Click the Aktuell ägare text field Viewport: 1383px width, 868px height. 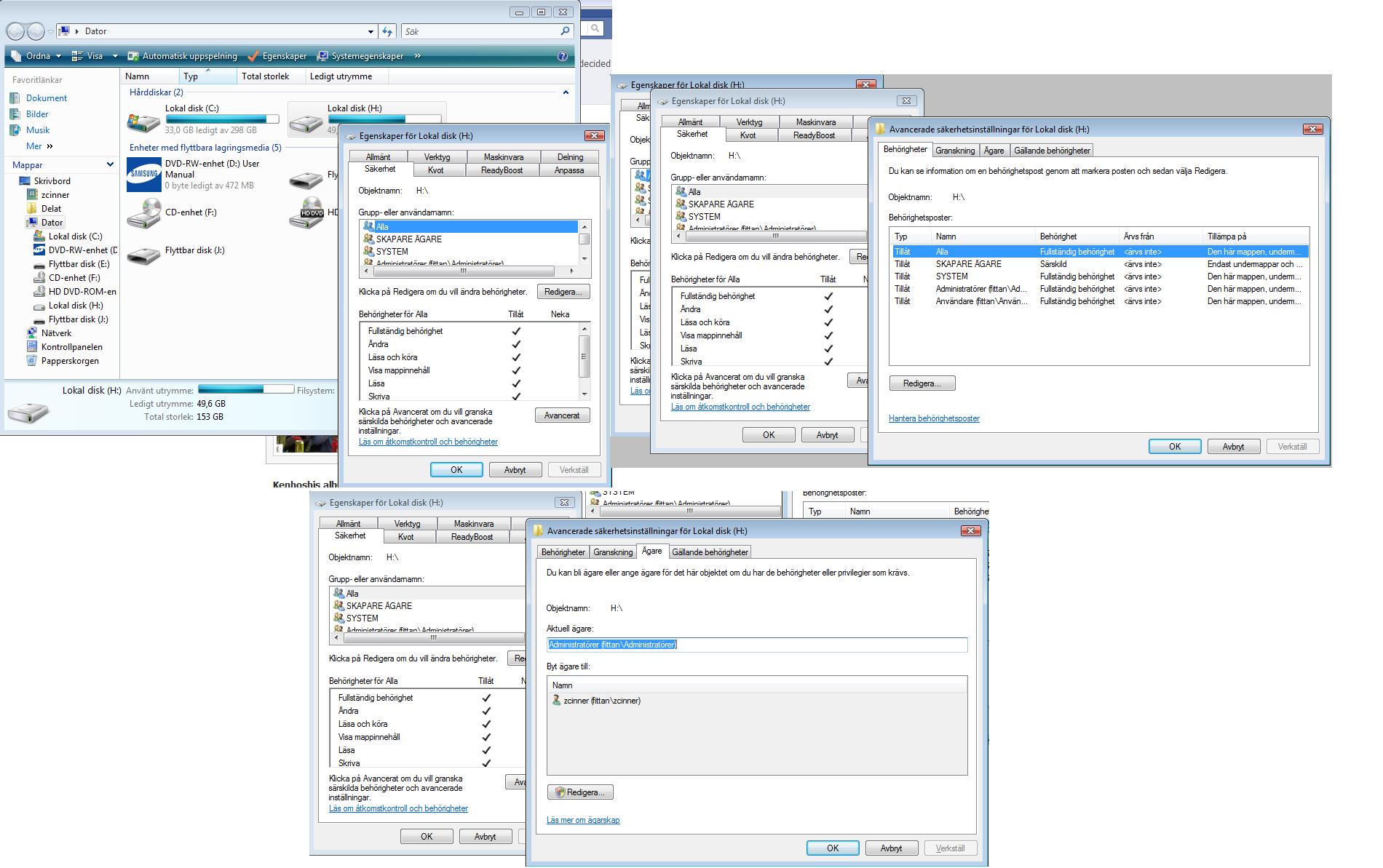(x=757, y=645)
